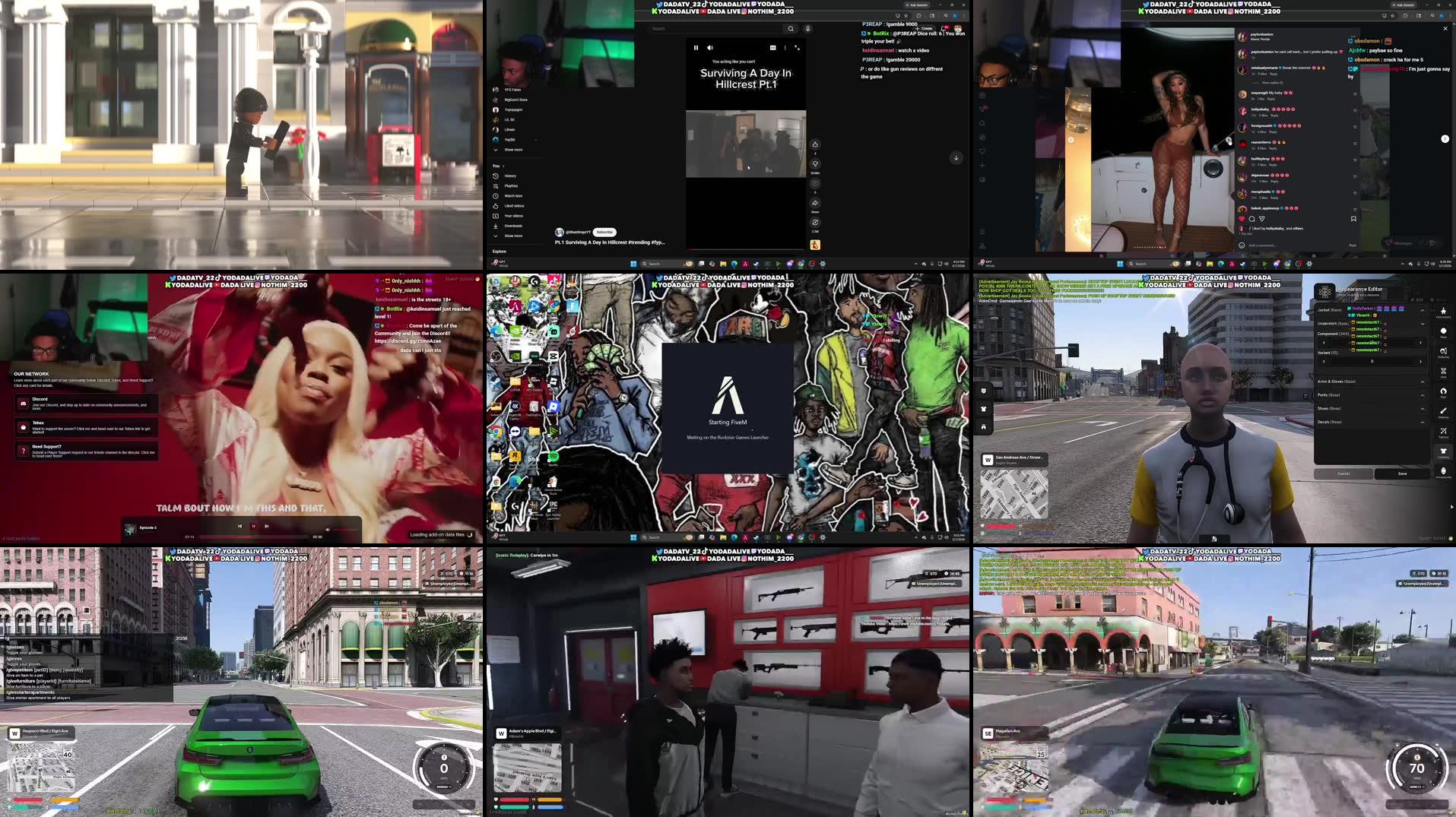The image size is (1456, 817).
Task: Click the microphone voice search icon on YouTube
Action: [807, 29]
